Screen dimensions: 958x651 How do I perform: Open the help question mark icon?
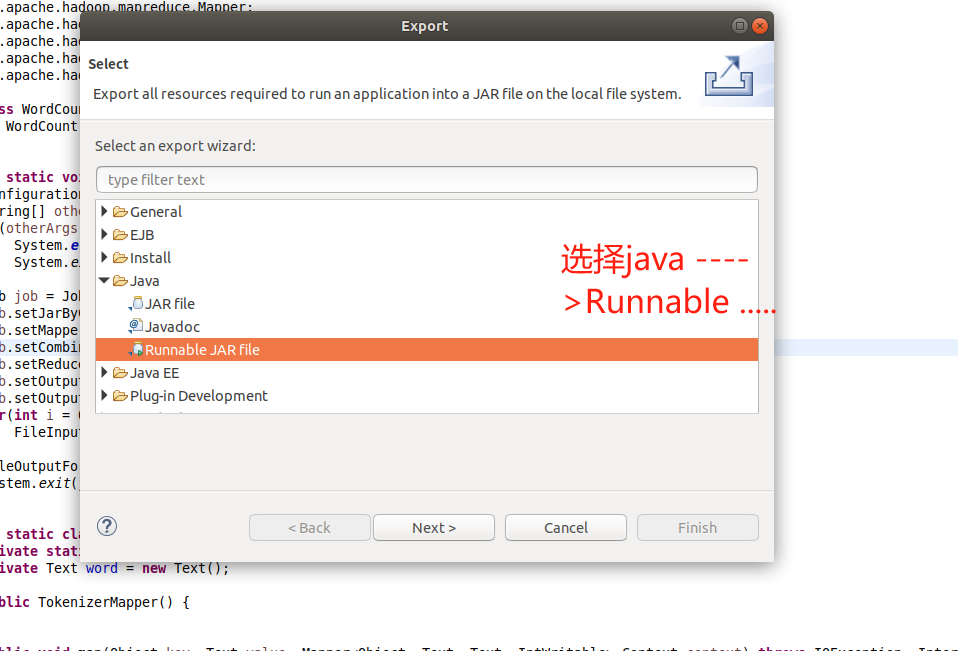pos(107,526)
